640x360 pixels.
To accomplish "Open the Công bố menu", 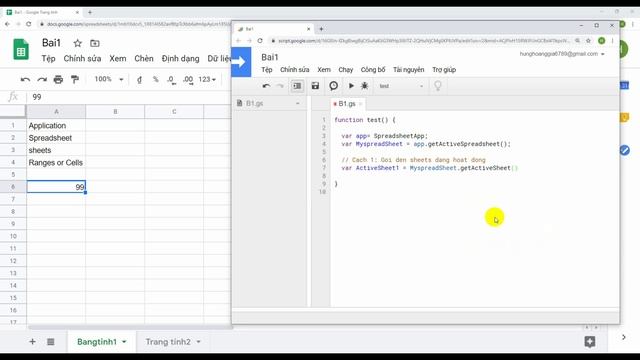I will pos(373,70).
